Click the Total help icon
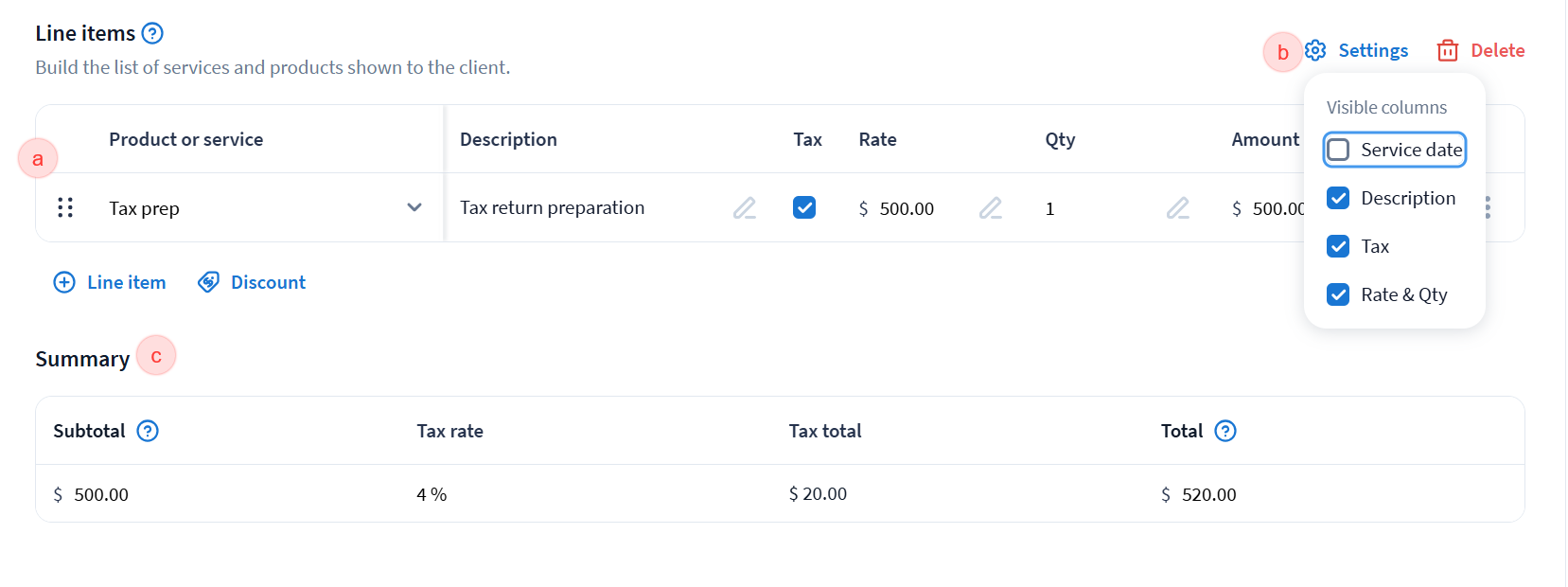Screen dimensions: 1568x587 (1225, 431)
